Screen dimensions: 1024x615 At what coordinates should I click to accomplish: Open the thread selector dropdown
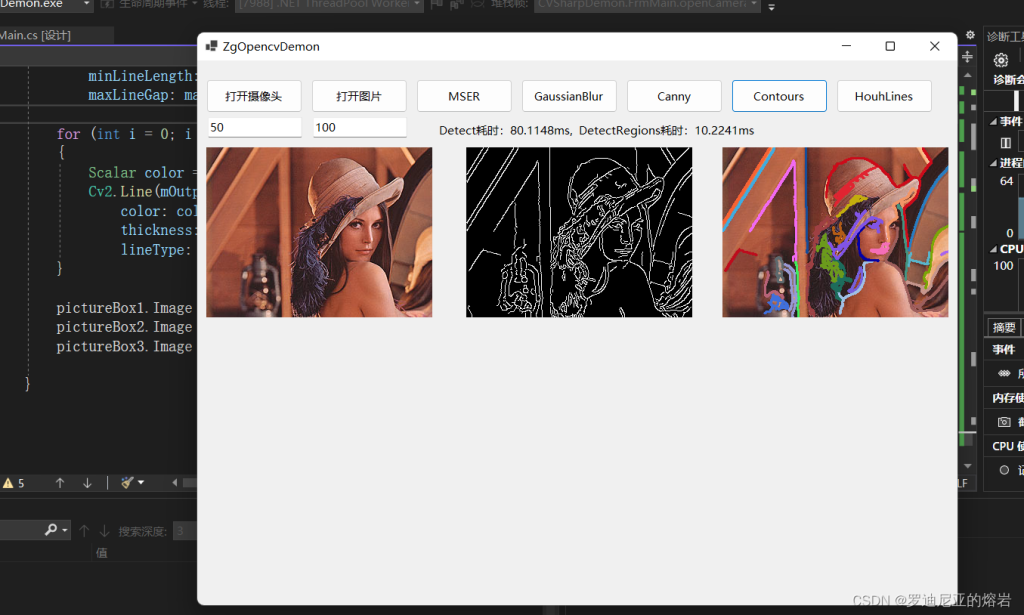coord(417,5)
